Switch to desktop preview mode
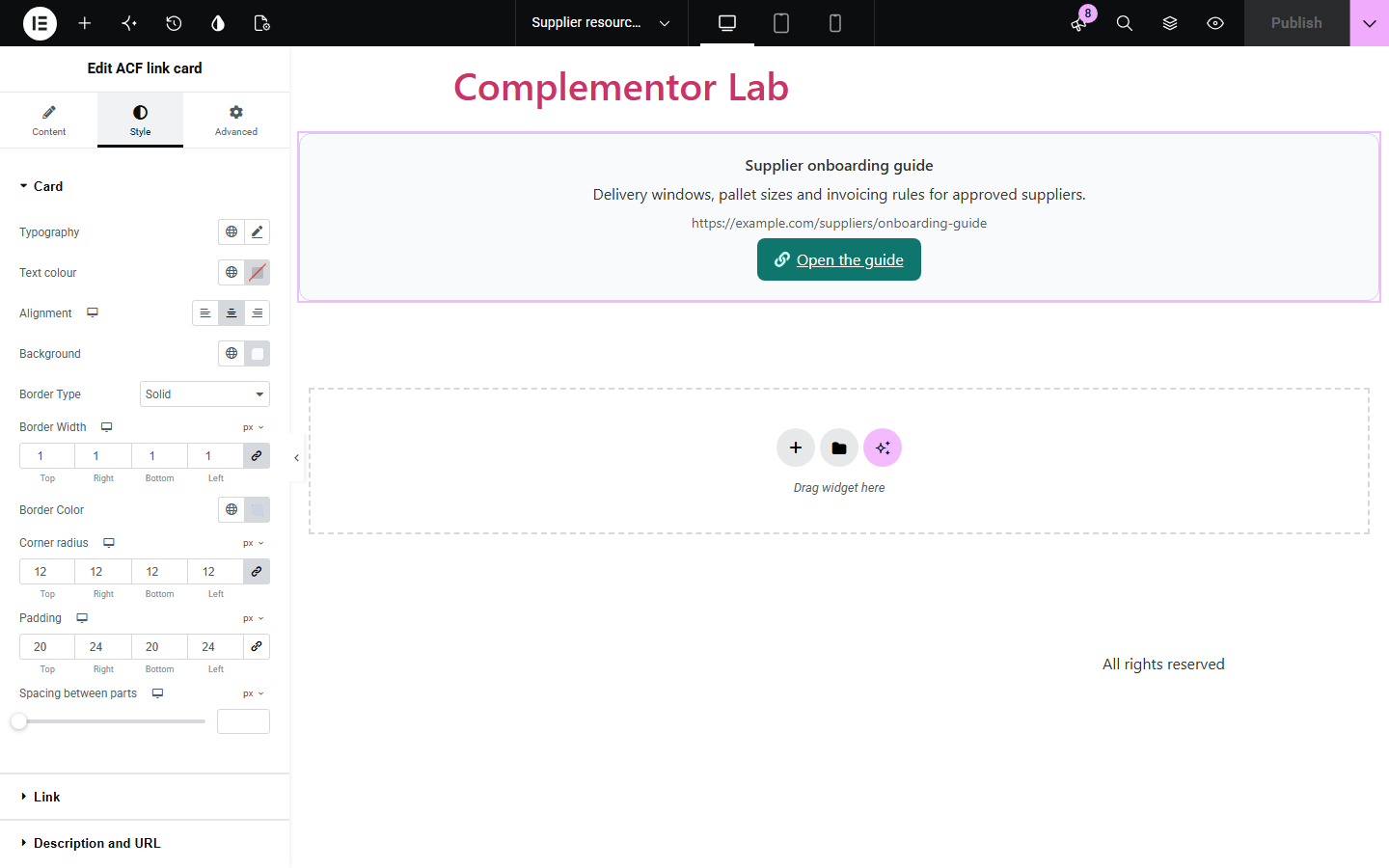Viewport: 1389px width, 868px height. [x=727, y=23]
